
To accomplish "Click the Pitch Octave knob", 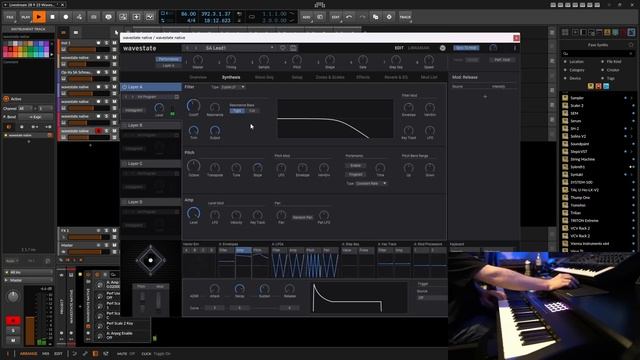I will coord(193,166).
